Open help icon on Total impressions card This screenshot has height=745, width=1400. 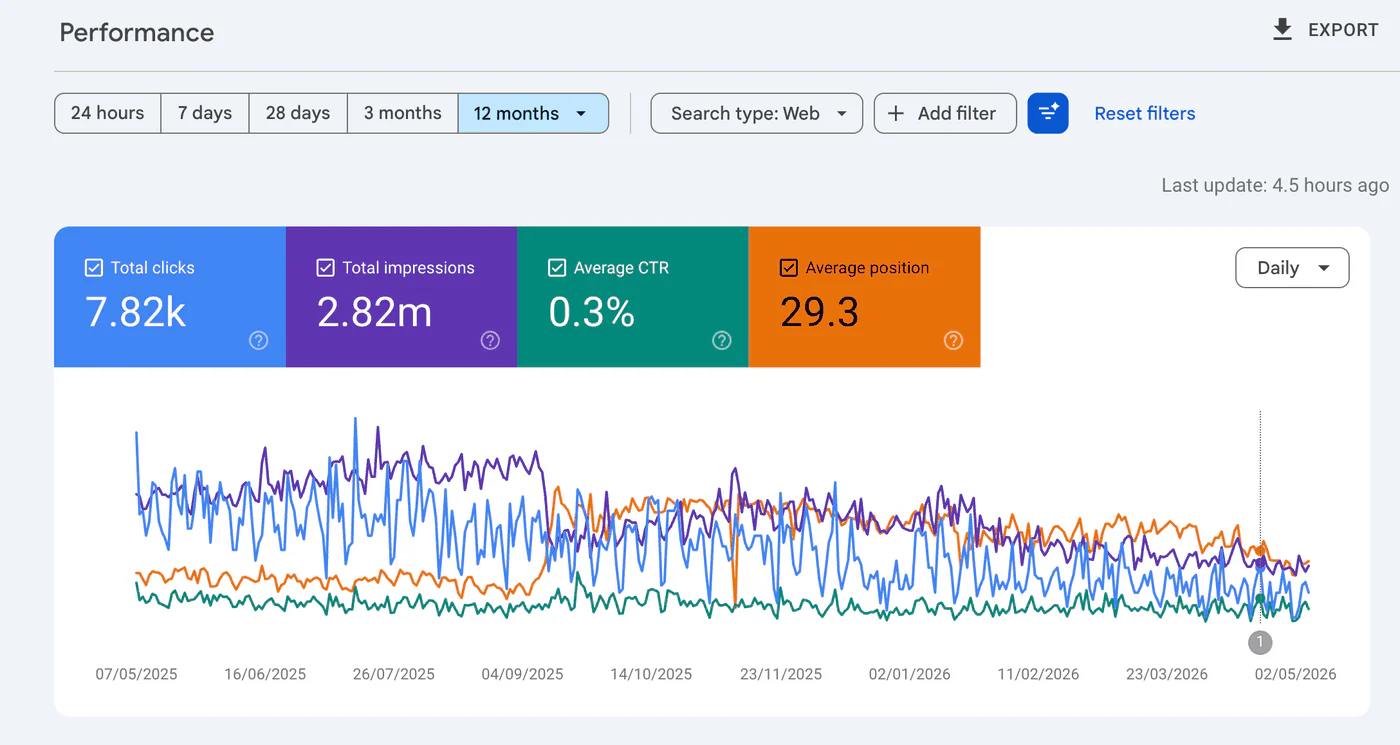pyautogui.click(x=490, y=340)
